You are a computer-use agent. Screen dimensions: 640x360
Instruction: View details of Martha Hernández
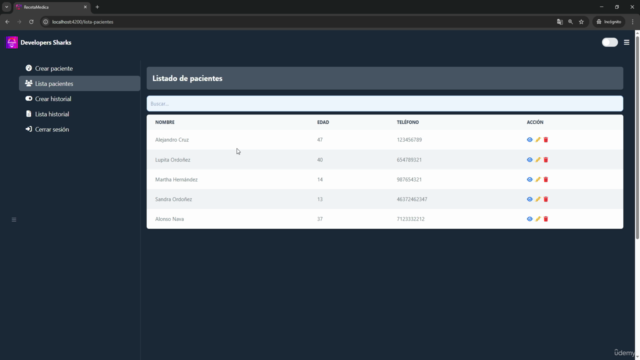[529, 179]
